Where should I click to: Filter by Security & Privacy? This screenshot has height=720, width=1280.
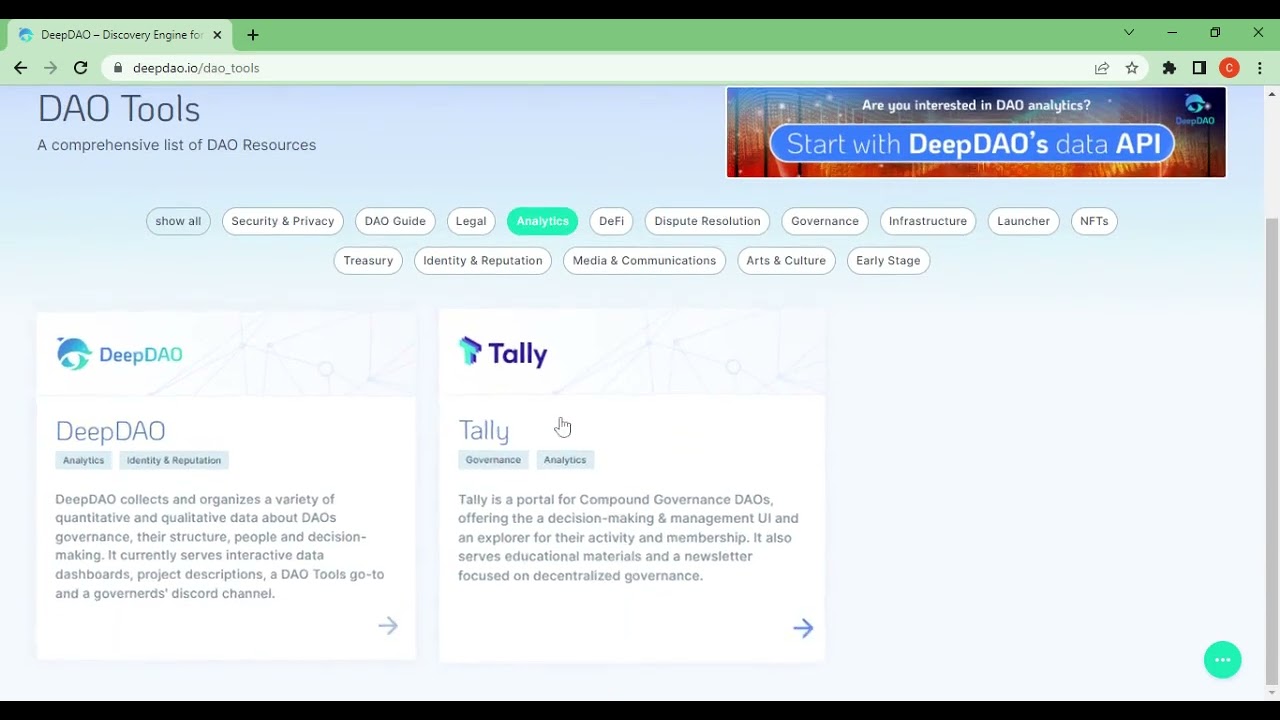[x=283, y=221]
